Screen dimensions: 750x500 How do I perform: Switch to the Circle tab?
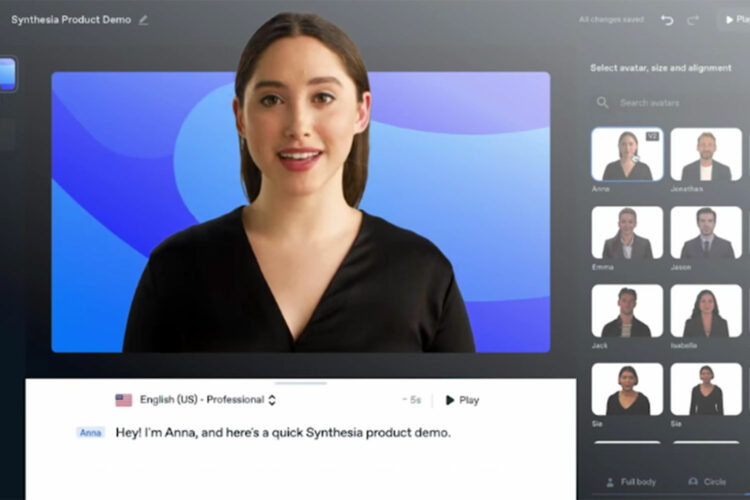point(707,482)
